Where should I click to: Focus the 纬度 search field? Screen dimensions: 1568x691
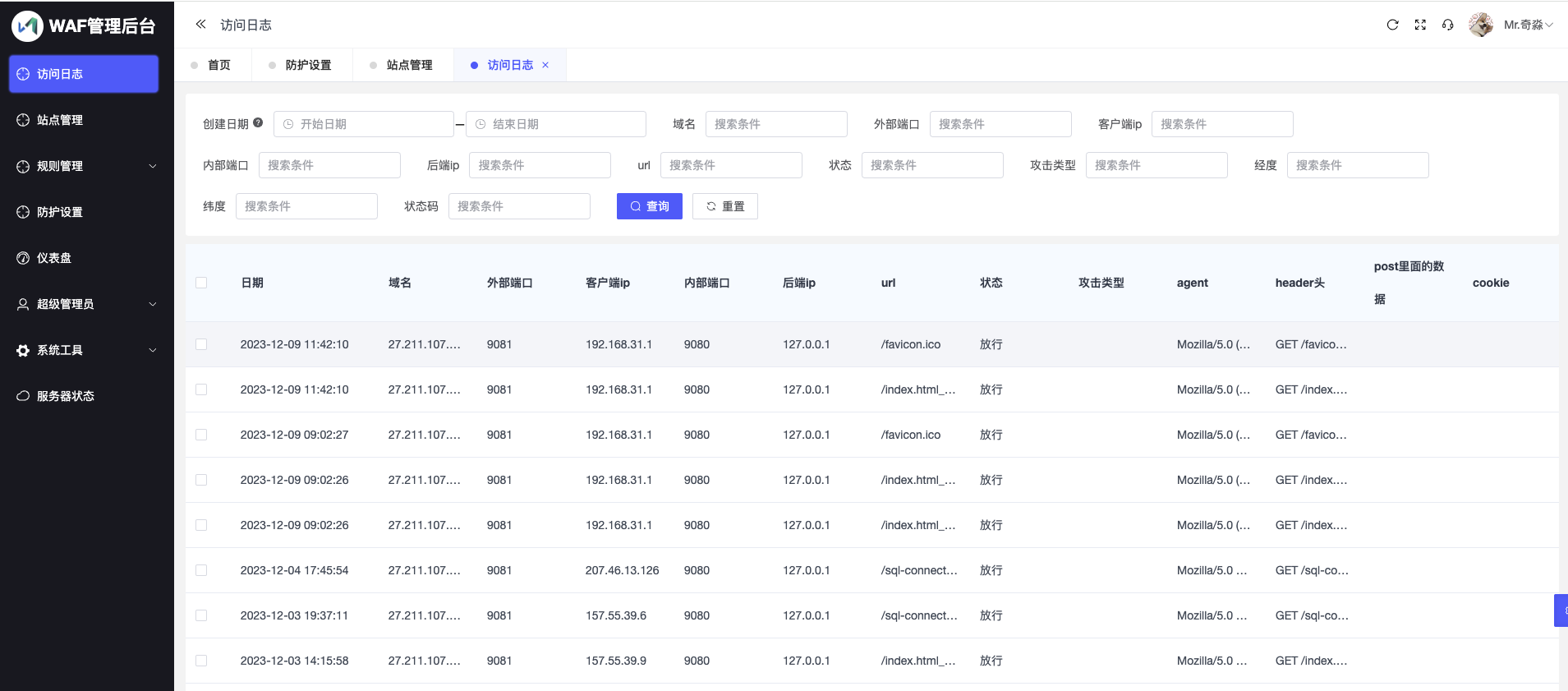tap(306, 206)
